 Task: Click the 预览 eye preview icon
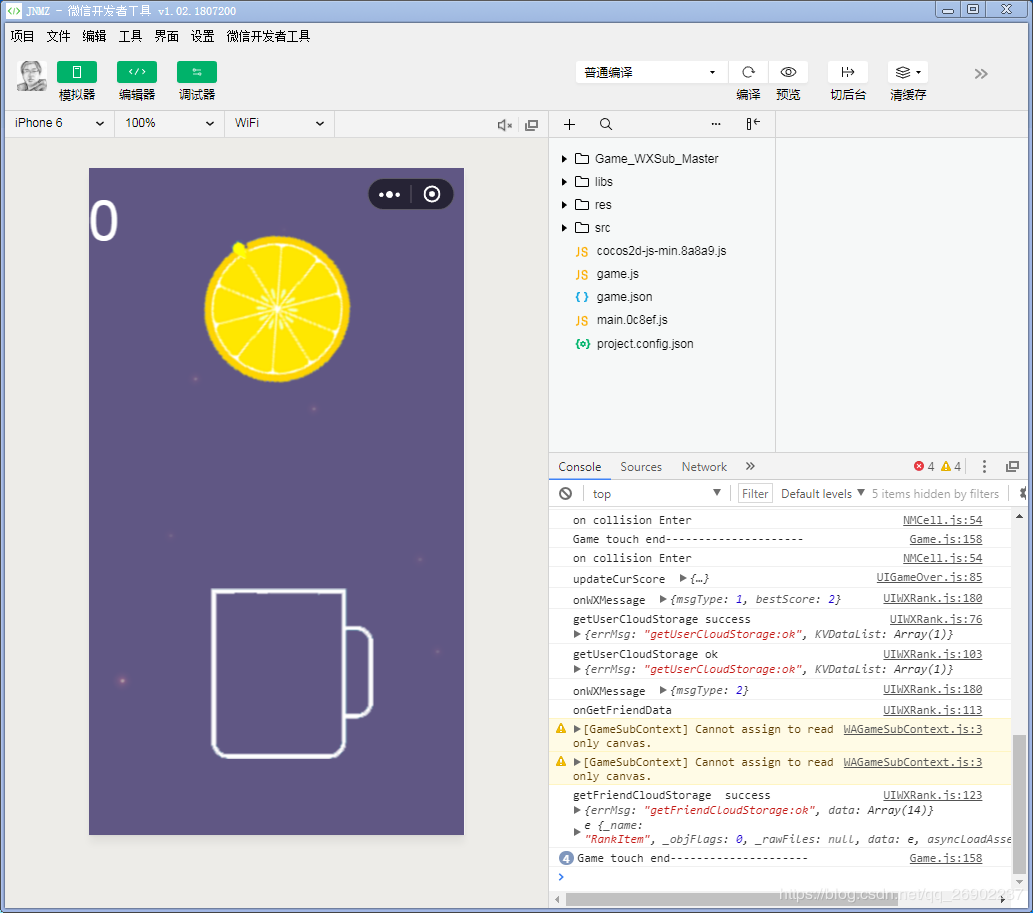coord(788,72)
